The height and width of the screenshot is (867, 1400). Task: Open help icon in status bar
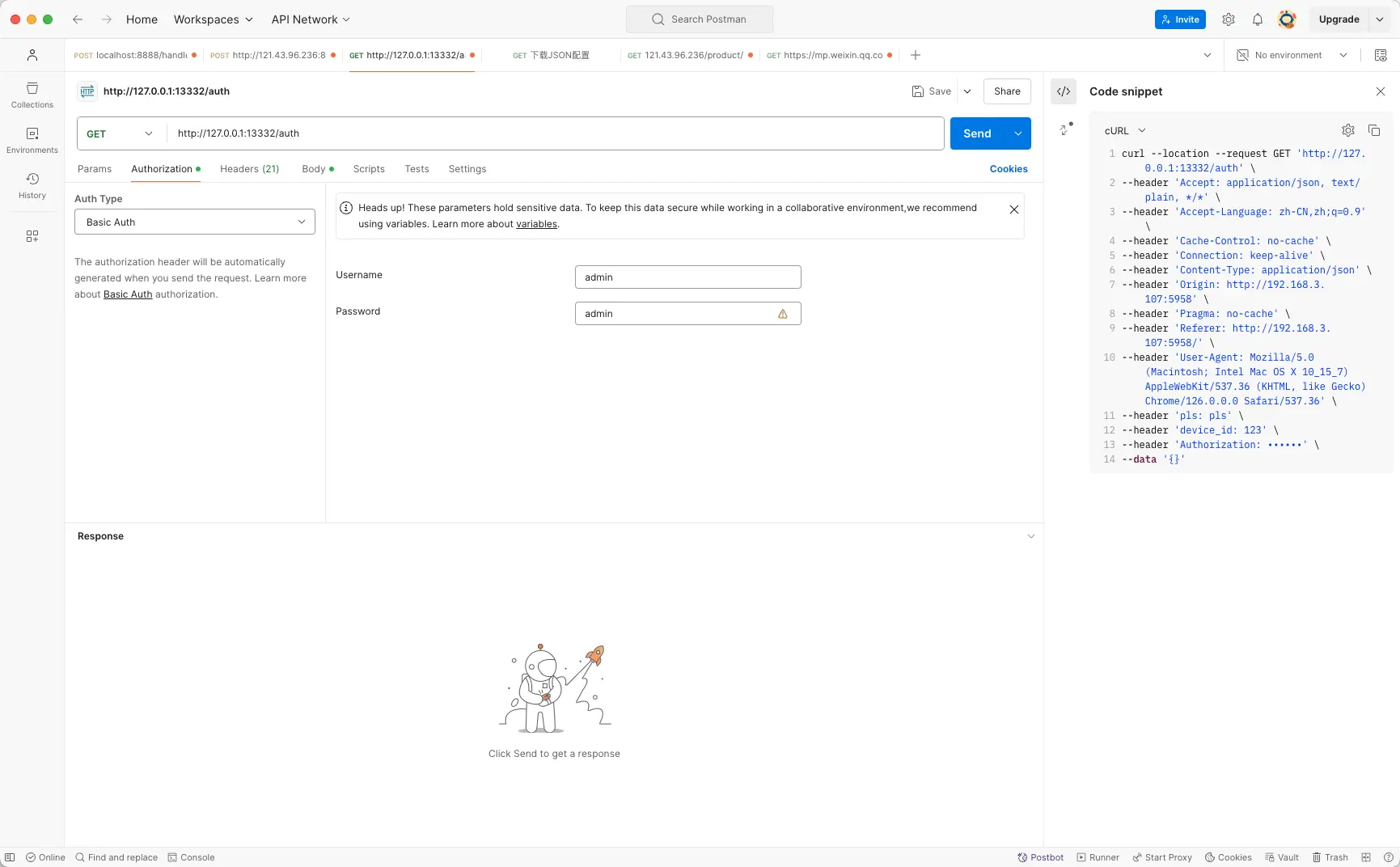click(x=1389, y=857)
